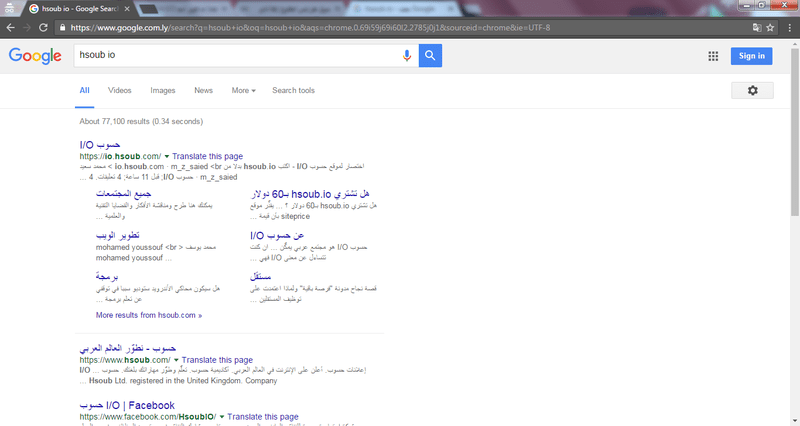Expand arrow beside https://io.hsoub.com/
Image resolution: width=800 pixels, height=426 pixels.
pyautogui.click(x=167, y=157)
